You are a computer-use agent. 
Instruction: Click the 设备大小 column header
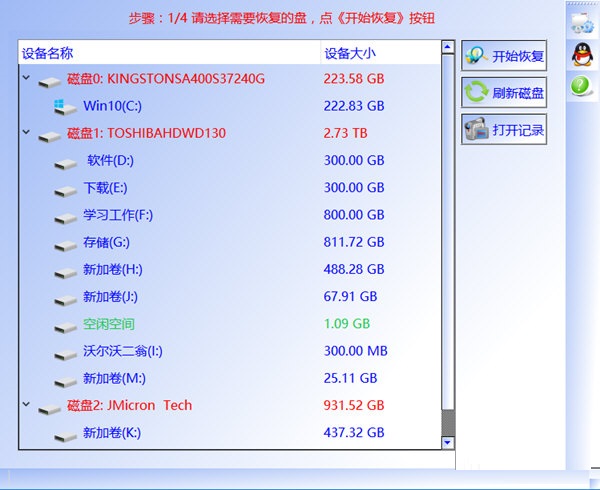pyautogui.click(x=380, y=53)
